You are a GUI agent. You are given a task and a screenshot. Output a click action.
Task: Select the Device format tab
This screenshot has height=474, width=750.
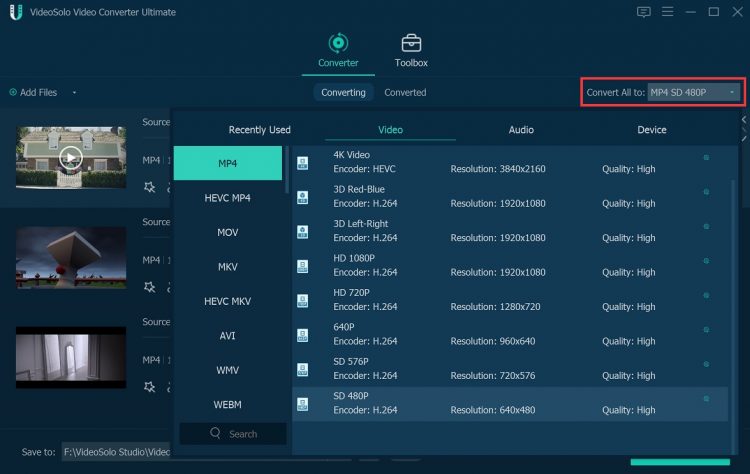coord(651,130)
